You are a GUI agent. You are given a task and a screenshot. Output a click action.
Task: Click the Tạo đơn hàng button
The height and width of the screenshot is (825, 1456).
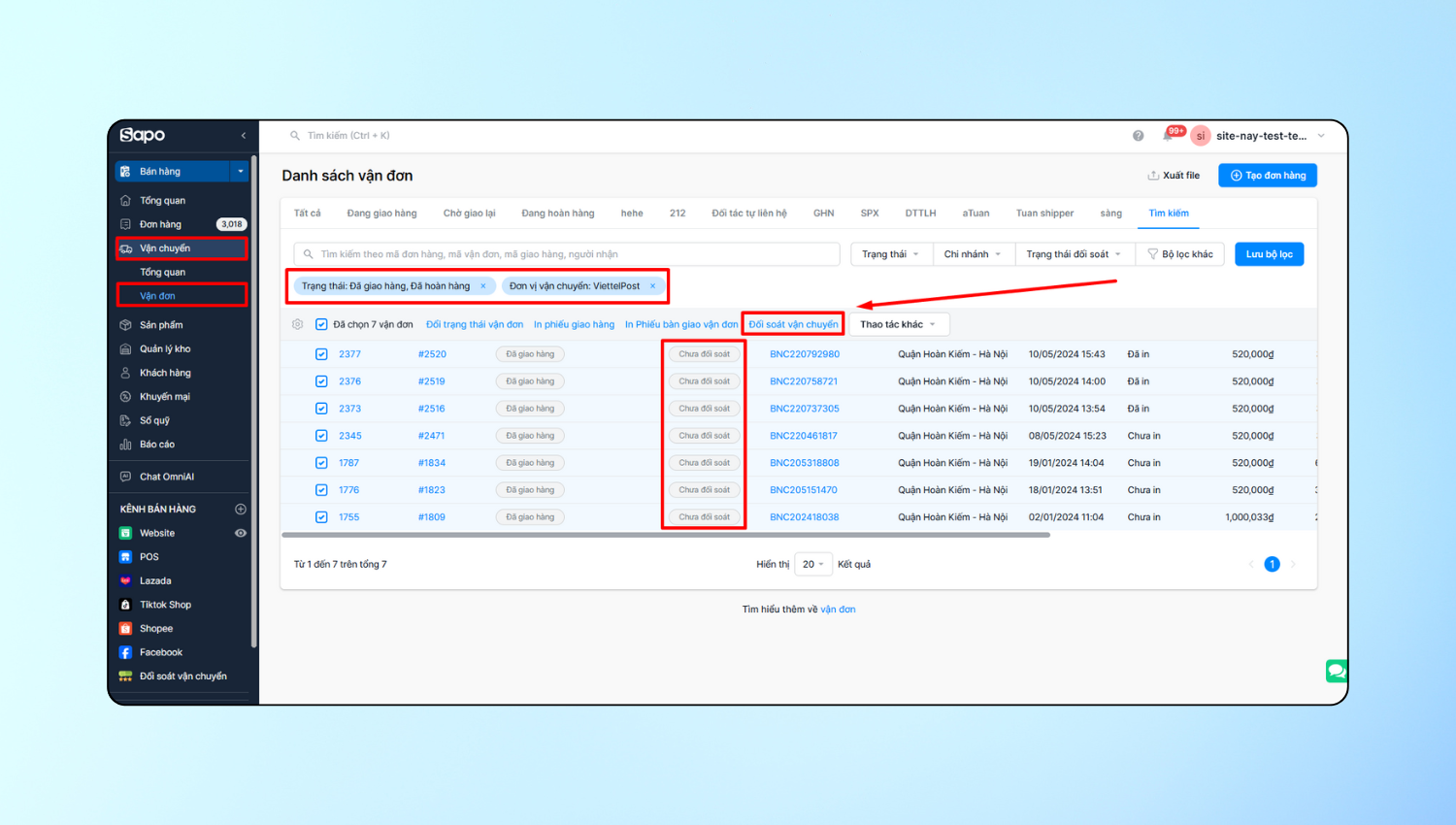[1268, 176]
